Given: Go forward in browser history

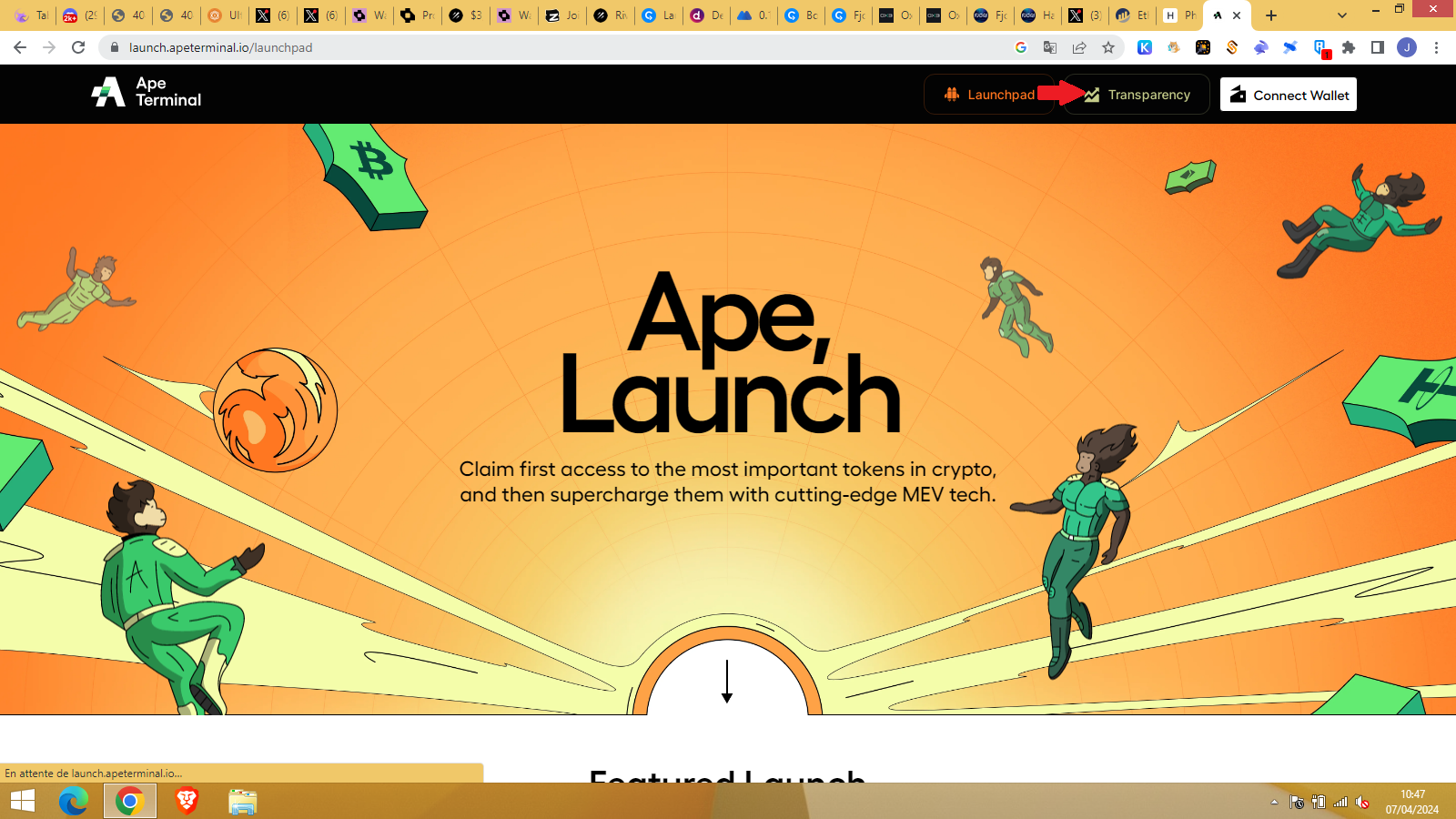Looking at the screenshot, I should point(49,47).
